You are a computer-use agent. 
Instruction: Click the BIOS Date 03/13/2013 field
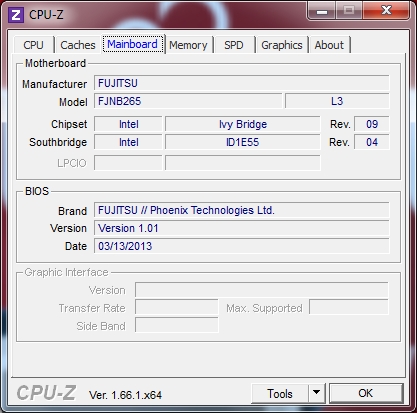[241, 246]
